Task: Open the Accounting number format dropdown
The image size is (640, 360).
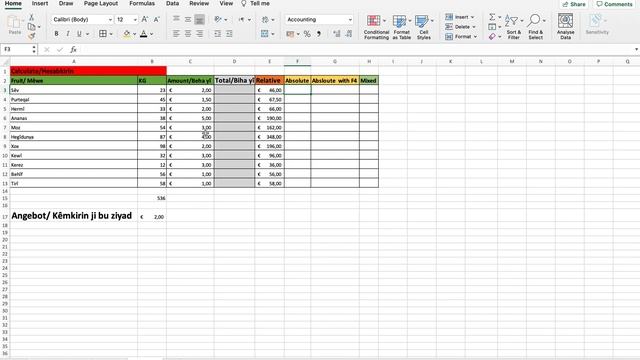Action: 350,20
